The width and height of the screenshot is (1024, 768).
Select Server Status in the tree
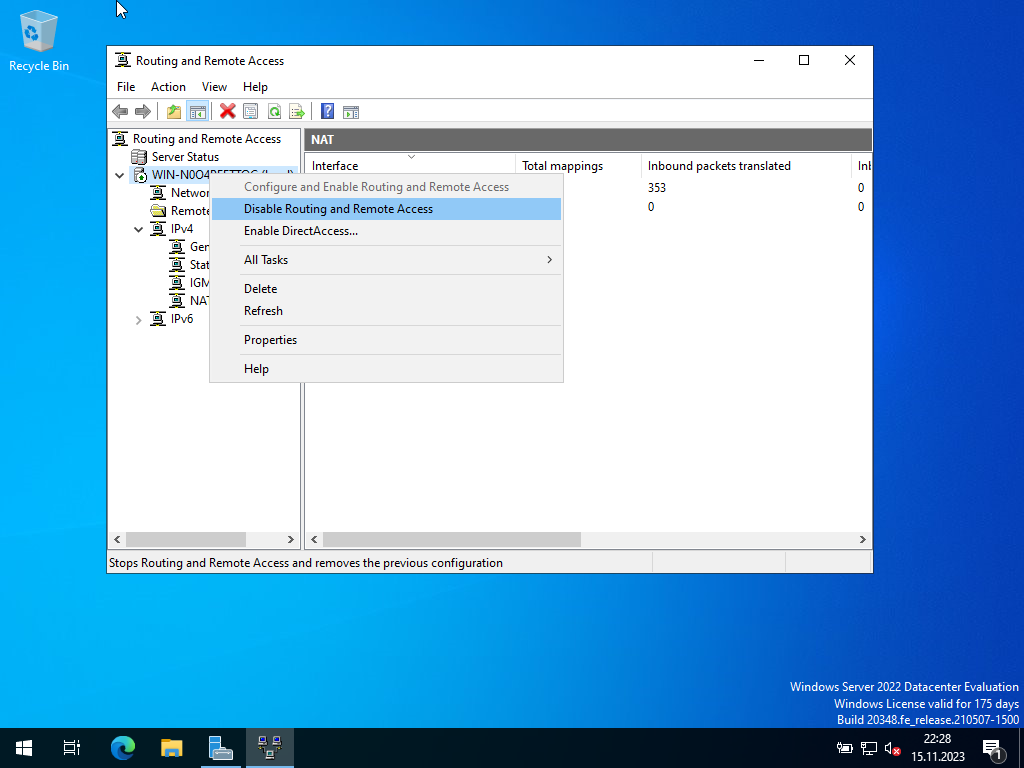[x=185, y=157]
